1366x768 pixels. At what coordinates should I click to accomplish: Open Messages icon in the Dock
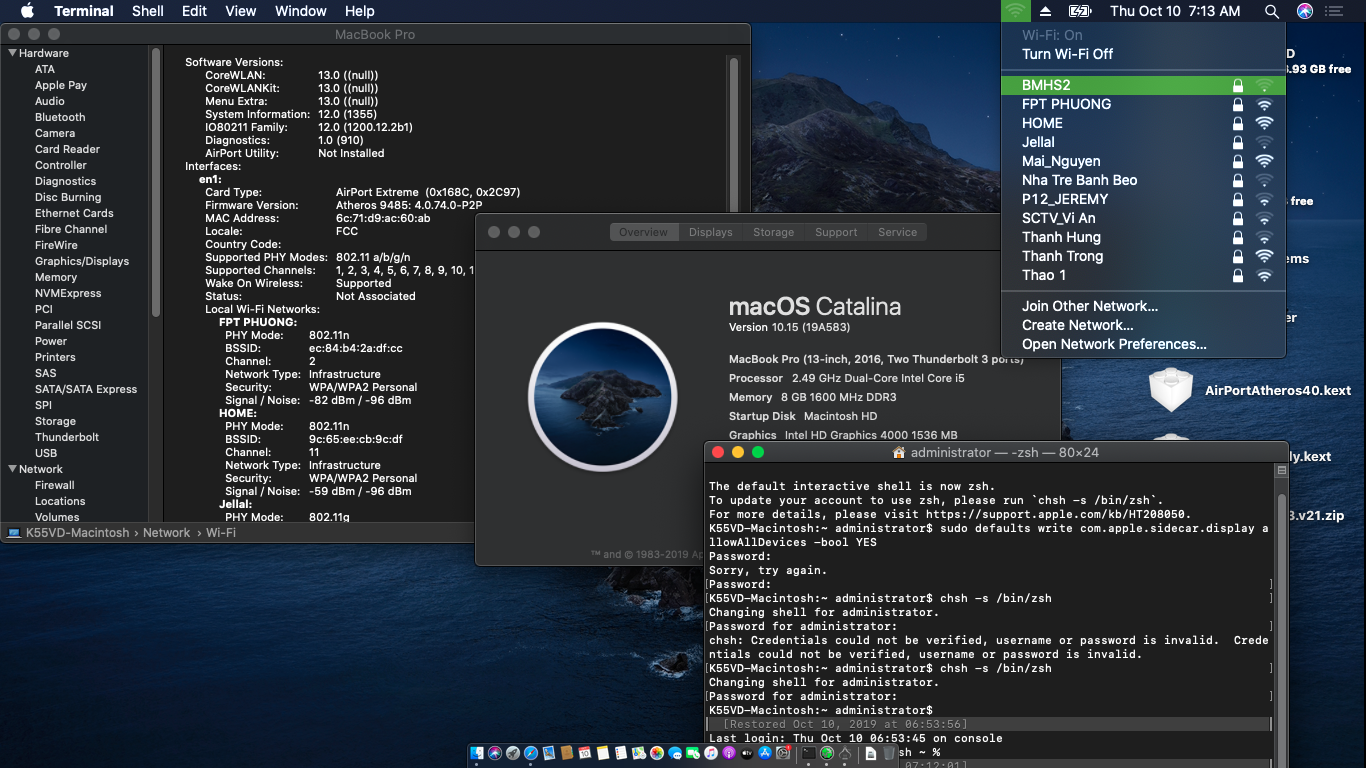click(675, 753)
